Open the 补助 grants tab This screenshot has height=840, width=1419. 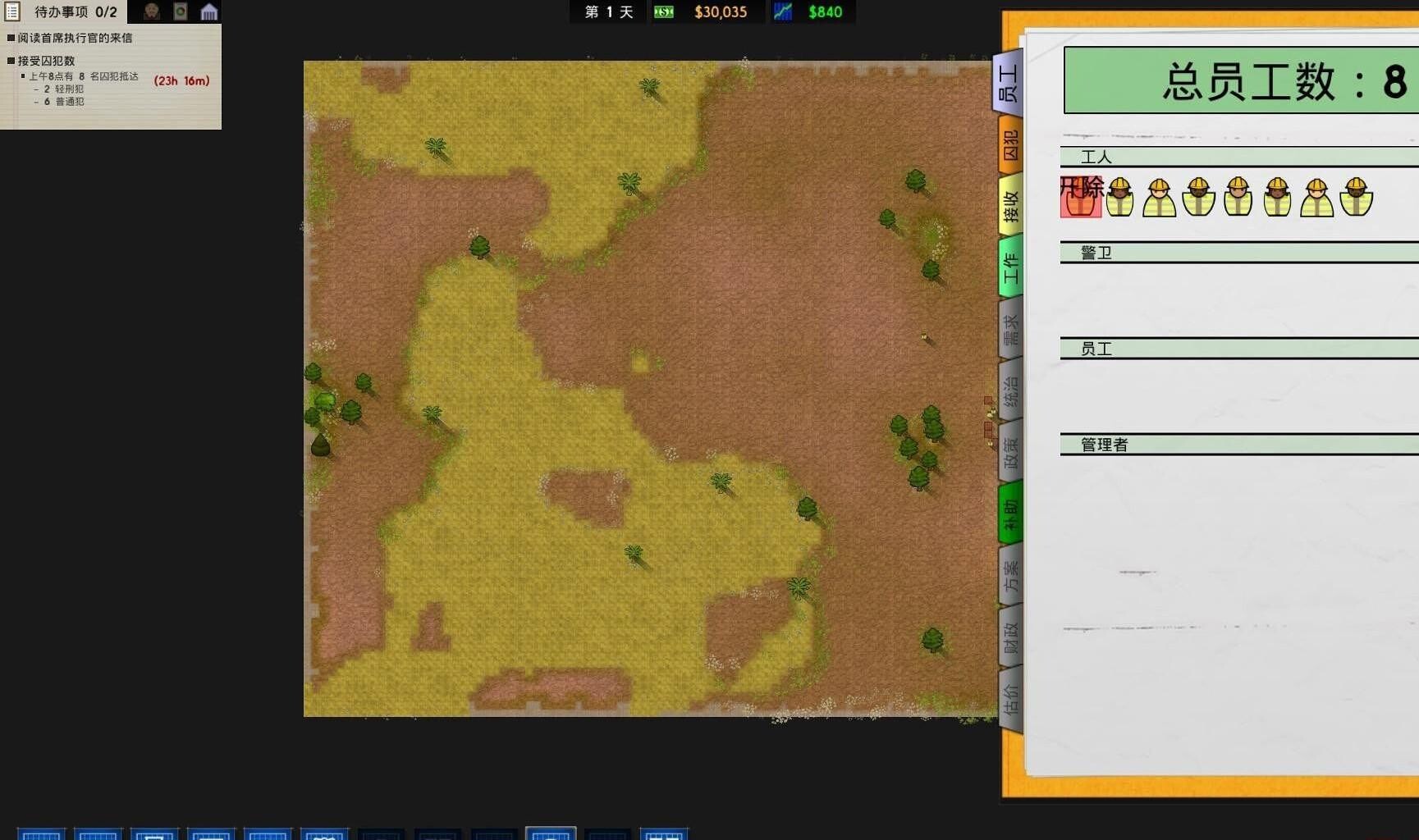coord(1010,514)
